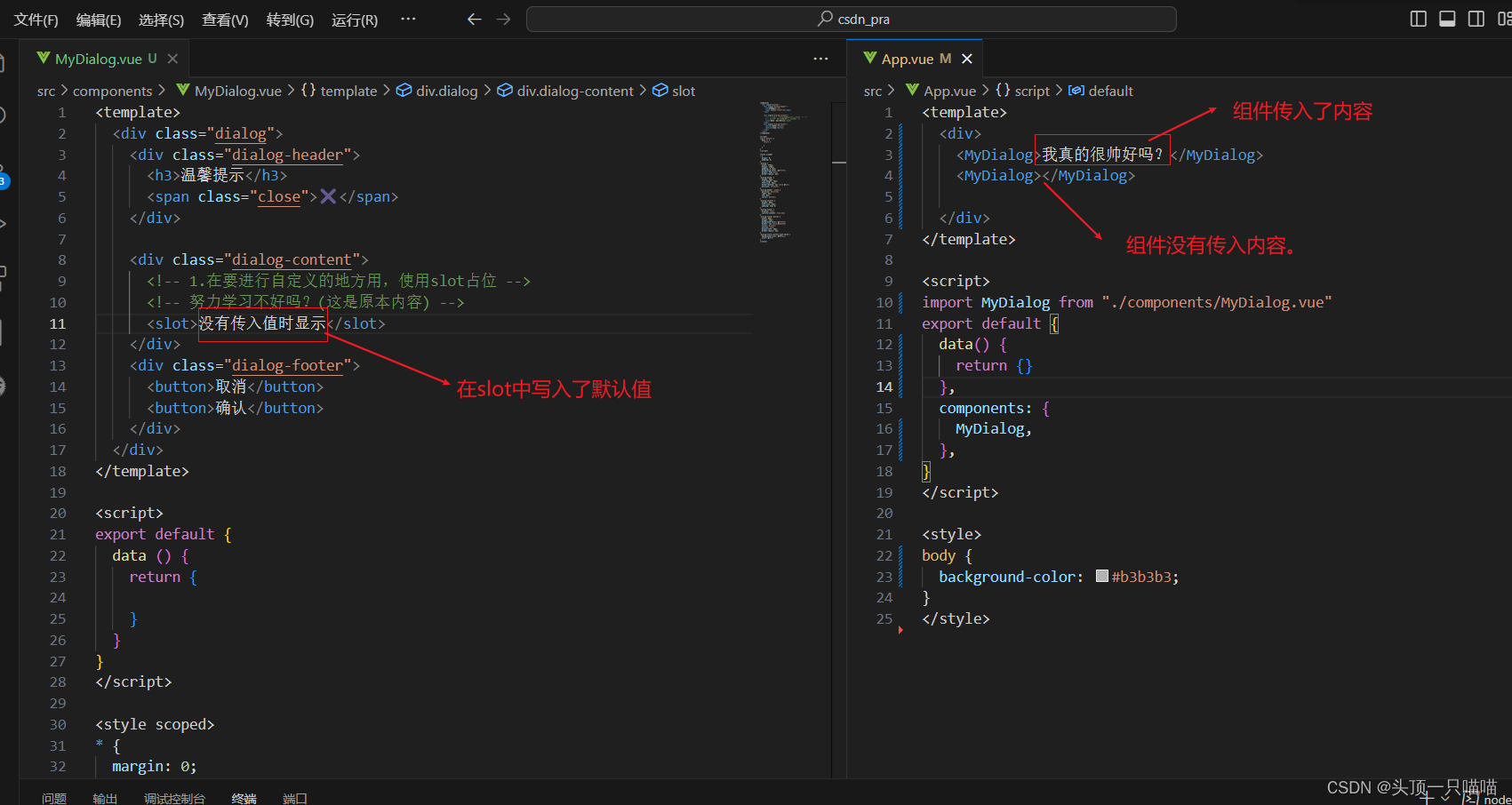The height and width of the screenshot is (805, 1512).
Task: Open the 输出 panel tab
Action: pyautogui.click(x=105, y=798)
